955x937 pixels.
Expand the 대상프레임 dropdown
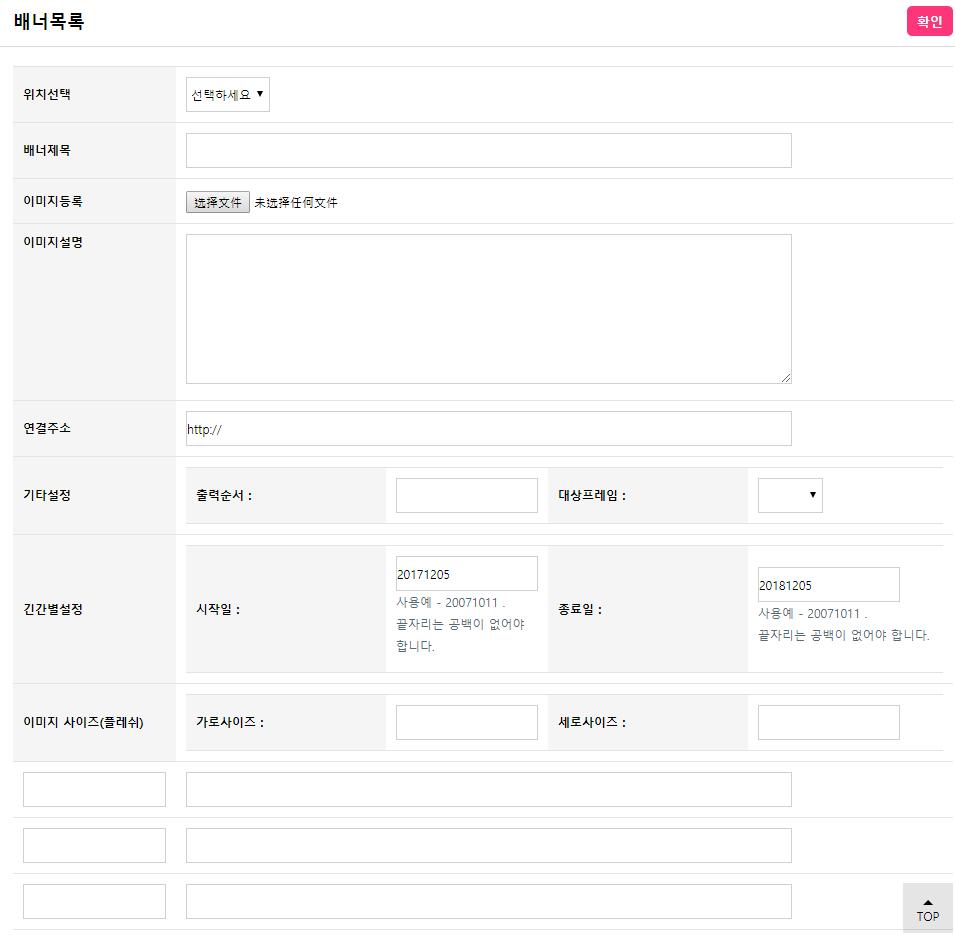point(790,495)
